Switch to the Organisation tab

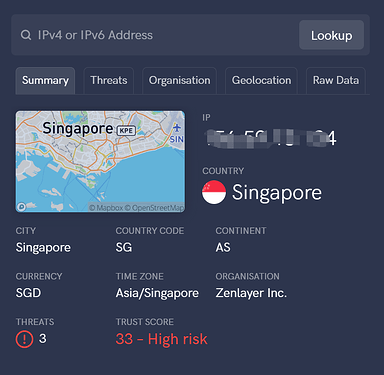point(179,80)
